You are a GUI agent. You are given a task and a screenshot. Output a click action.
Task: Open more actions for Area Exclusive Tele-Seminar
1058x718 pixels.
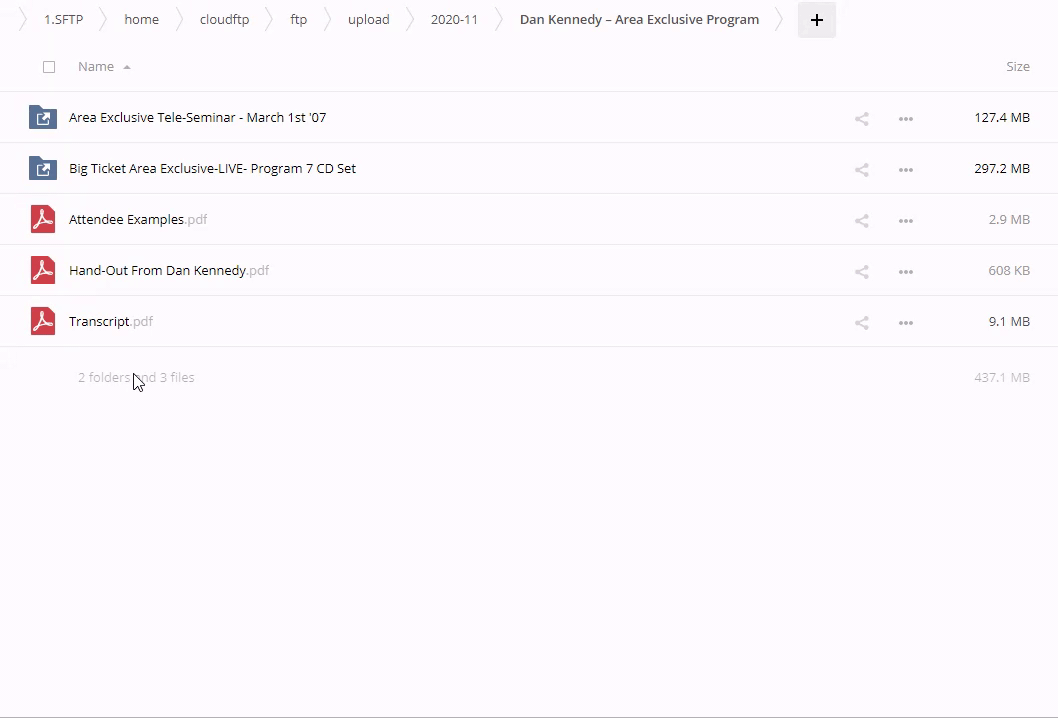[905, 119]
